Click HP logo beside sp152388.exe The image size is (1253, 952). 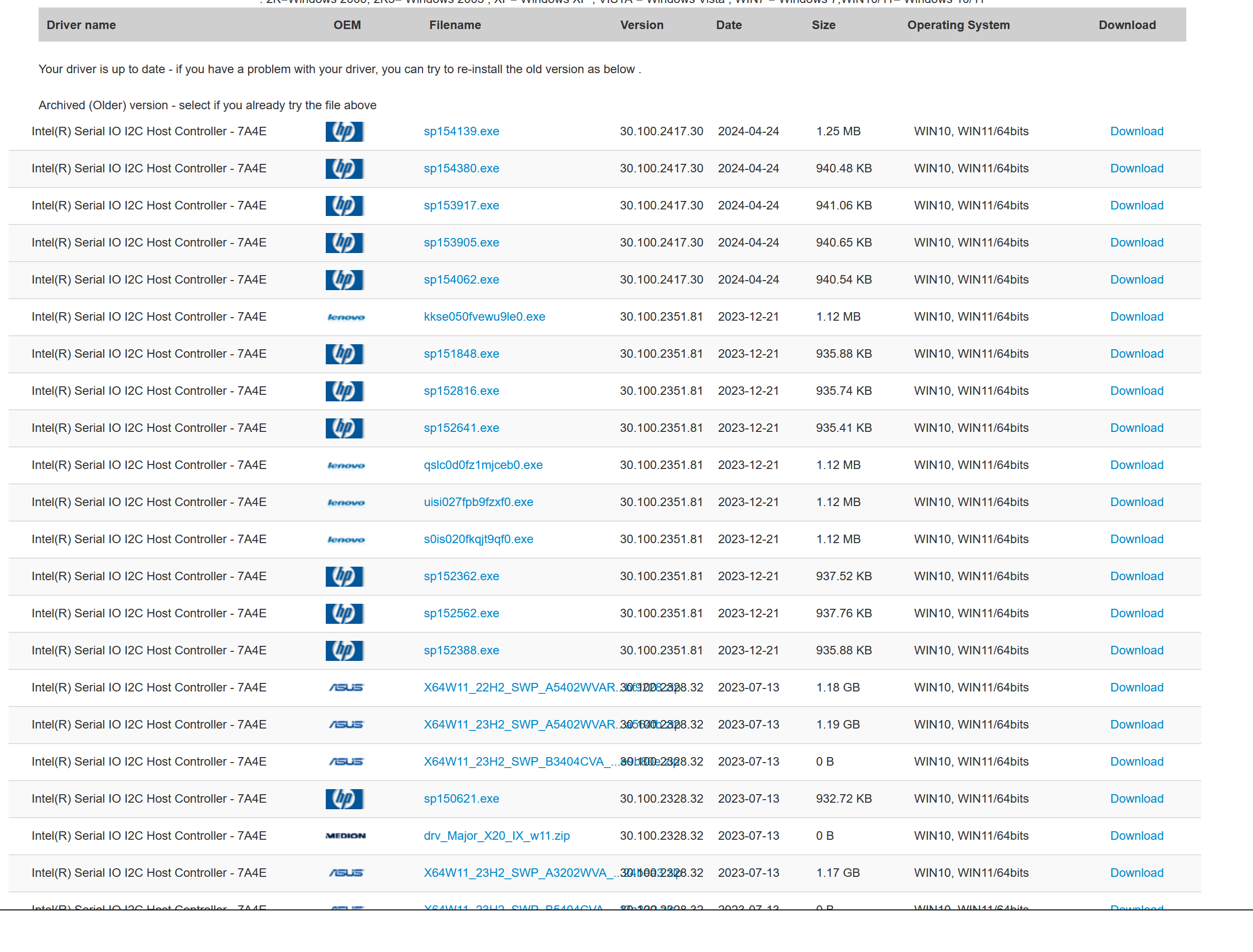pyautogui.click(x=344, y=650)
